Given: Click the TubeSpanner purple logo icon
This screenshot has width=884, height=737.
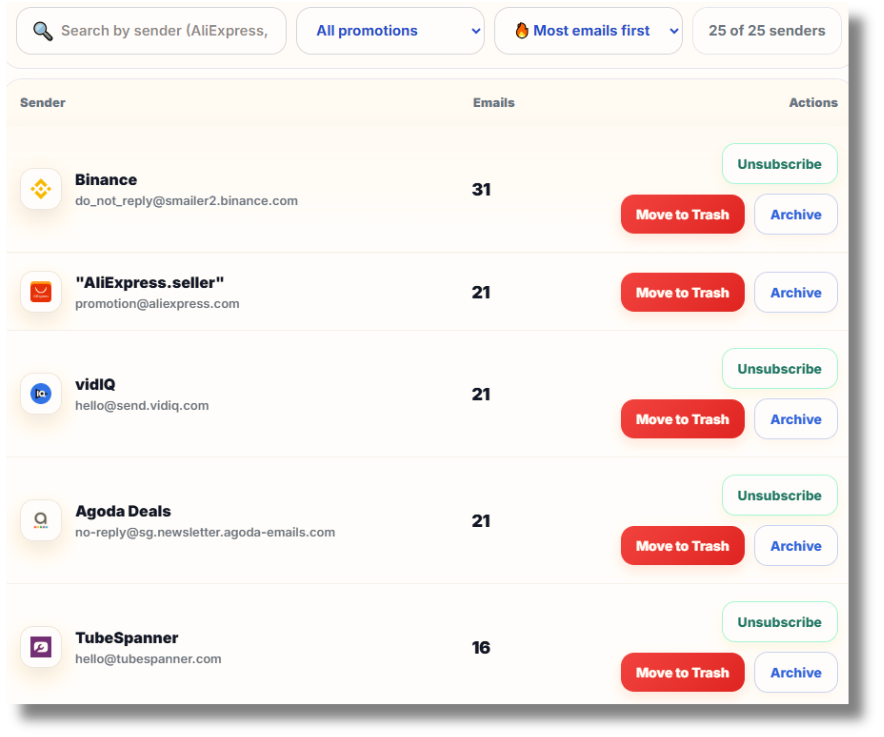Looking at the screenshot, I should coord(41,647).
